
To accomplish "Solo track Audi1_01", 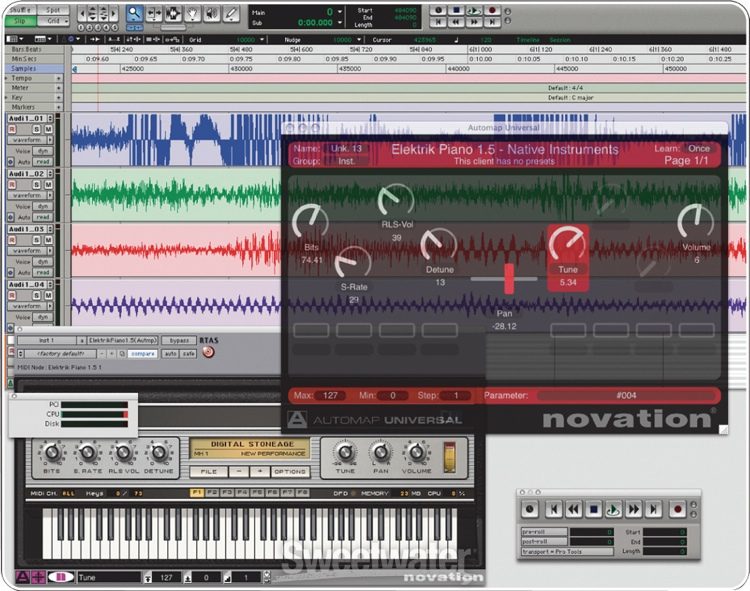I will (37, 129).
